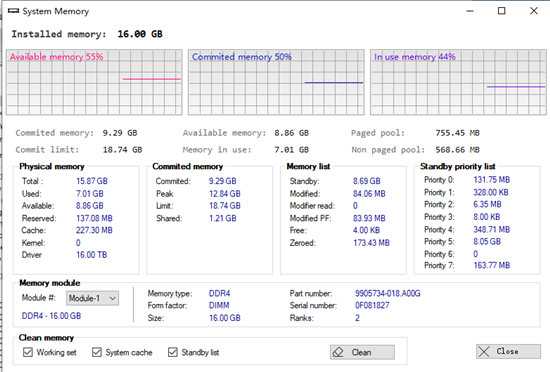This screenshot has height=372, width=550.
Task: Click the Modified PF value 83.93 MB
Action: (369, 218)
